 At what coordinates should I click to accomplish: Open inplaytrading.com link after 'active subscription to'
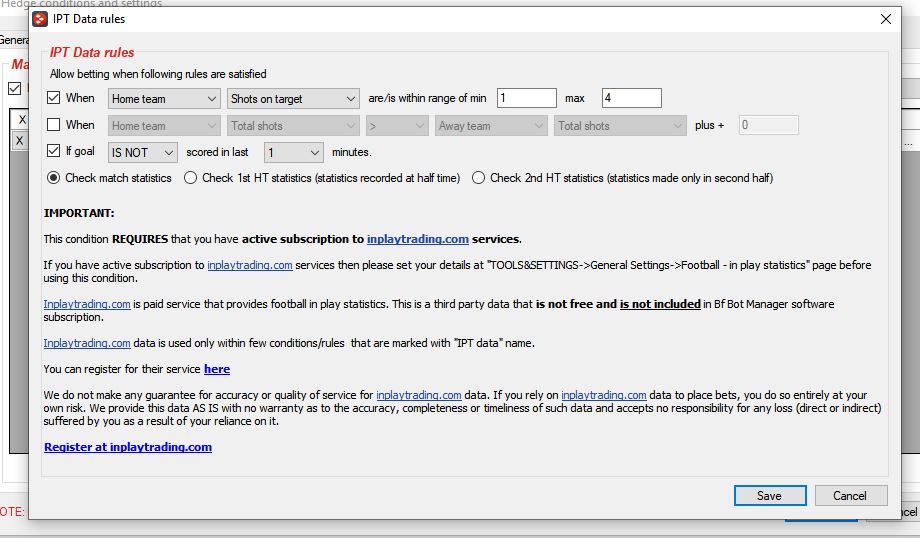pyautogui.click(x=249, y=265)
